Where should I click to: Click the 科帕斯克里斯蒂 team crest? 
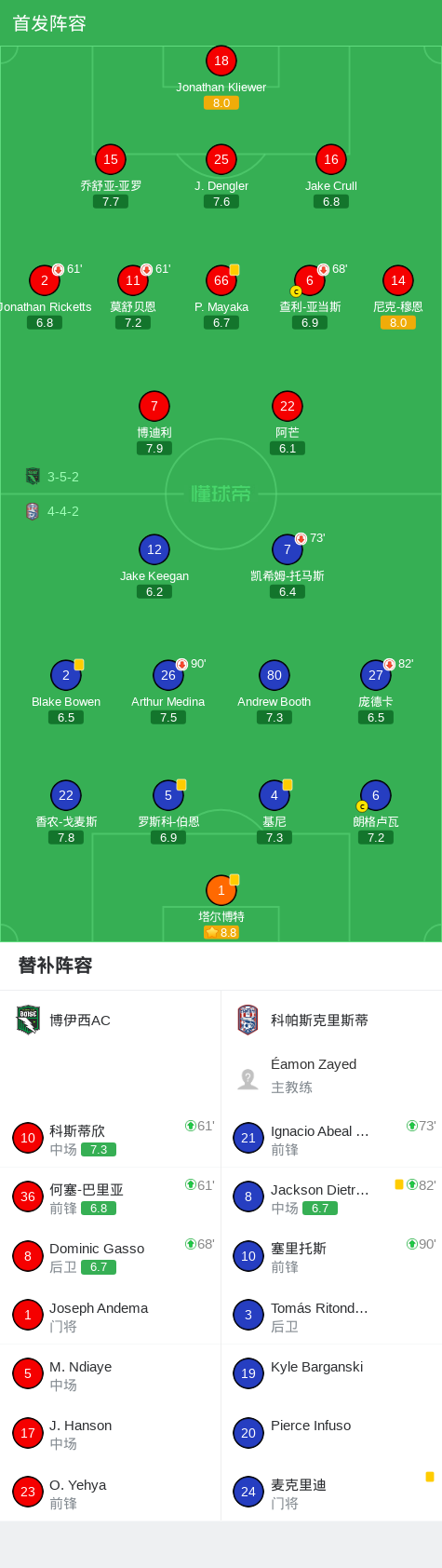click(248, 1020)
